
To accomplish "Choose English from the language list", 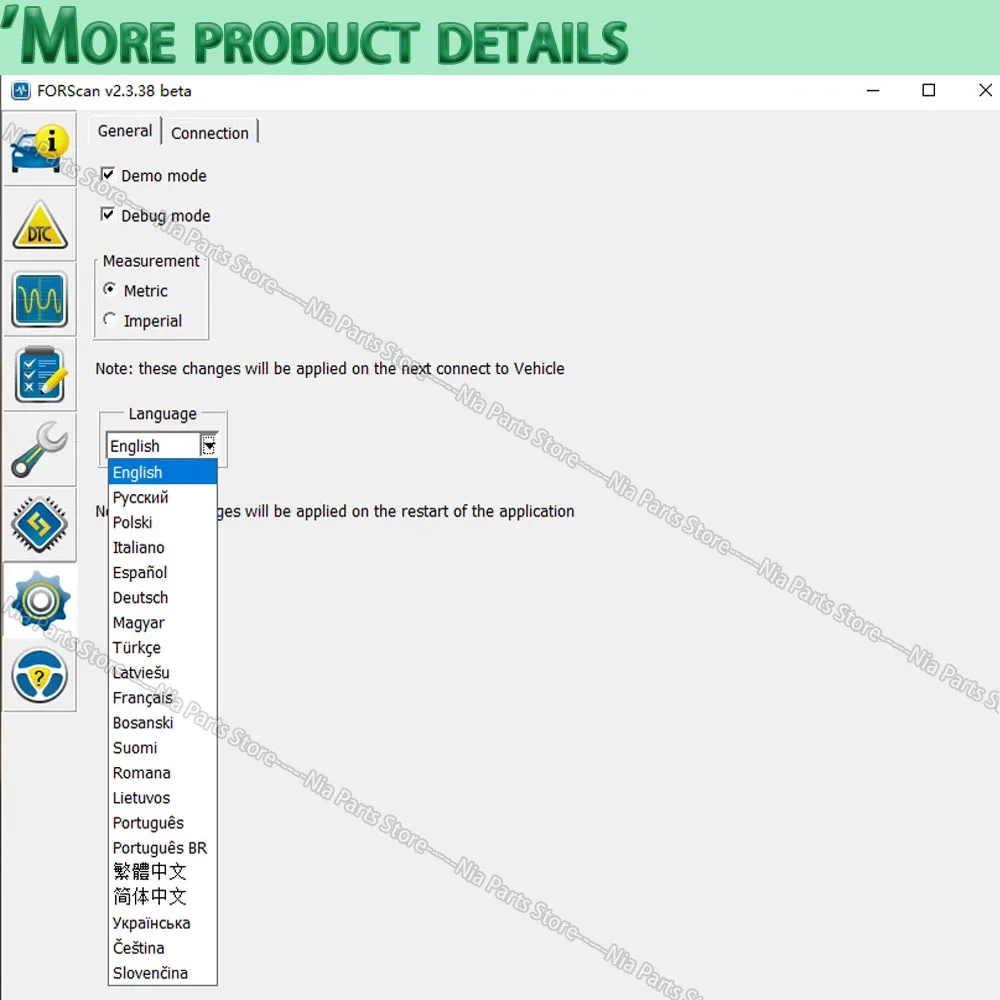I will (163, 472).
